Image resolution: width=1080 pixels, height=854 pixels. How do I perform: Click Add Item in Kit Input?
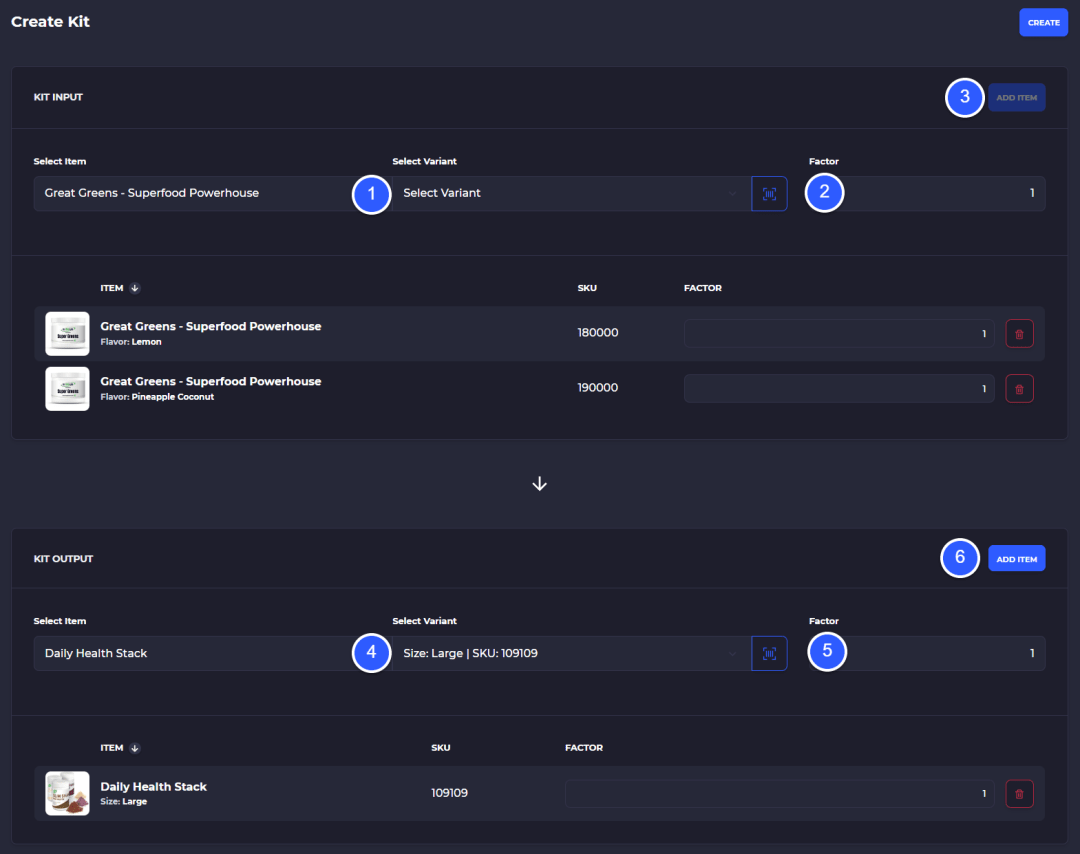[x=1017, y=97]
